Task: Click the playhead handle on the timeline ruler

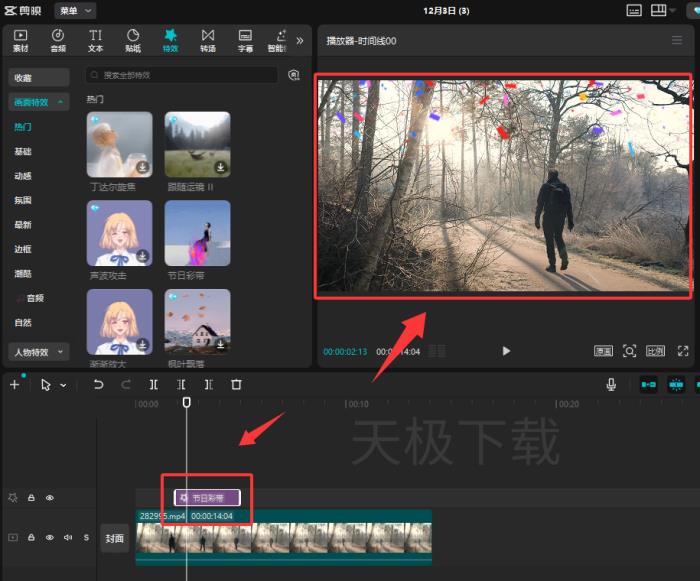Action: tap(186, 402)
